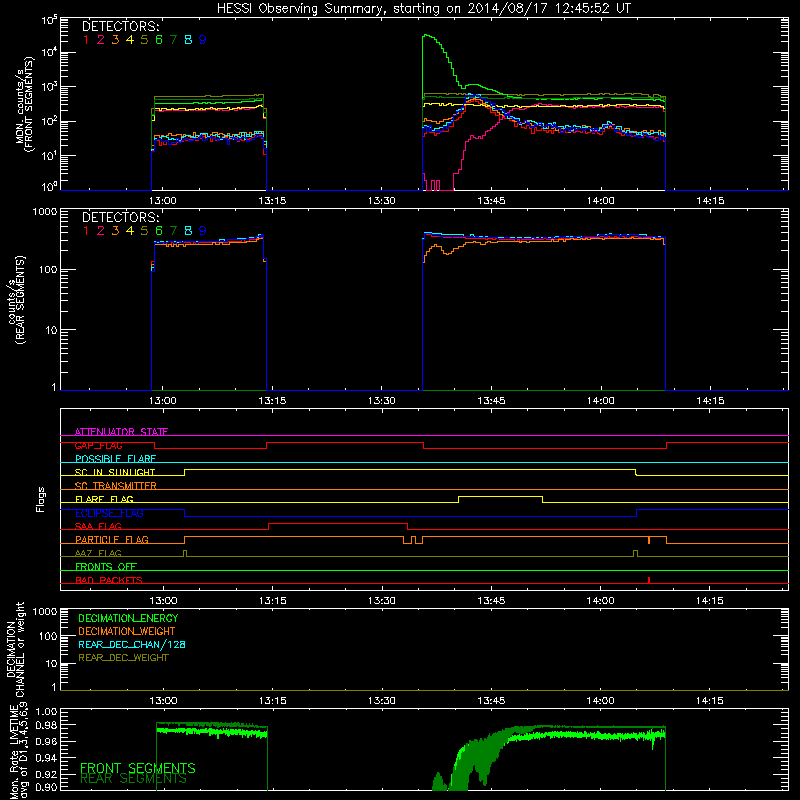Screen dimensions: 800x800
Task: Pick detector 1 label in rear segments legend
Action: coord(86,231)
